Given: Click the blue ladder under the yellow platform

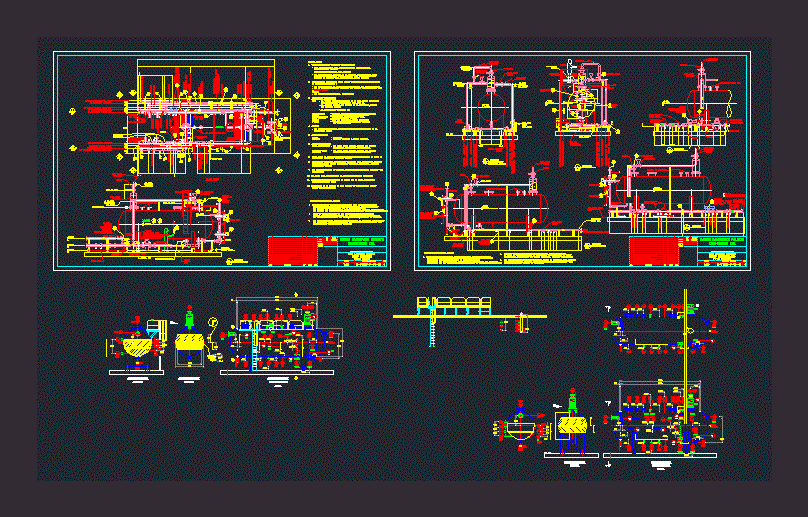Looking at the screenshot, I should click(432, 331).
